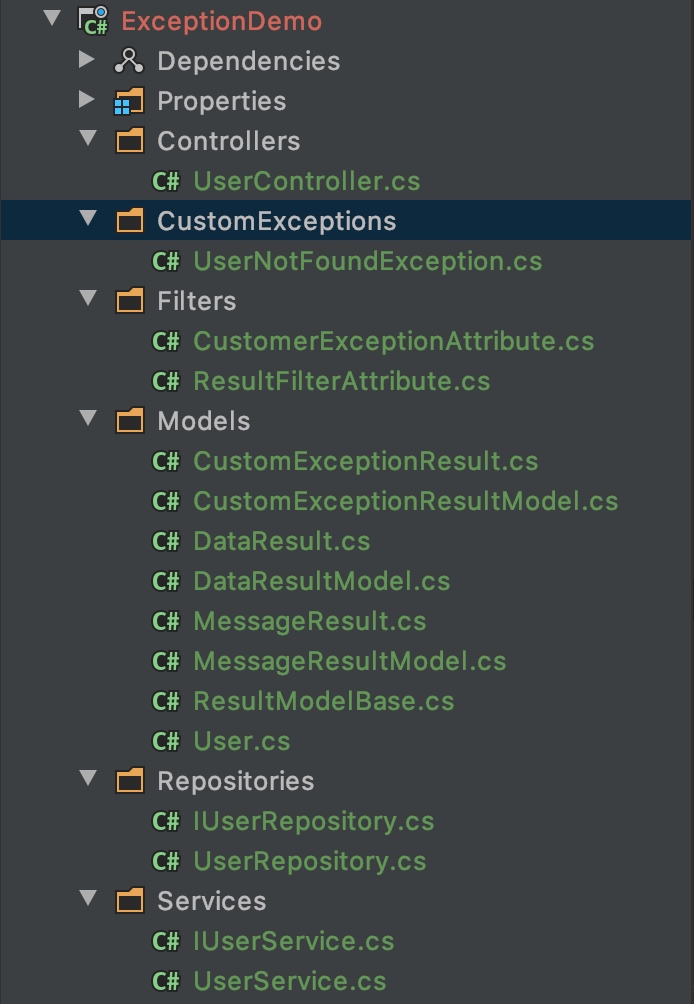Expand the Properties folder arrow
This screenshot has width=694, height=1004.
(88, 101)
